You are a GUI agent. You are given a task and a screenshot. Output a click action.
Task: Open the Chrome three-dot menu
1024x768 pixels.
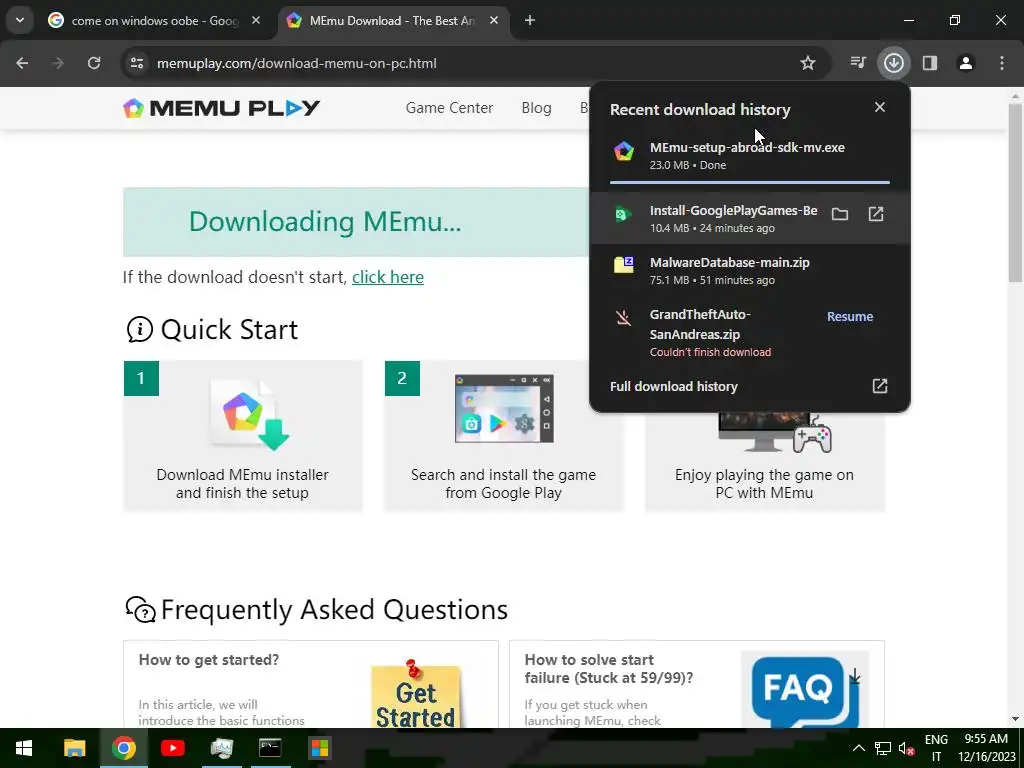coord(1002,63)
